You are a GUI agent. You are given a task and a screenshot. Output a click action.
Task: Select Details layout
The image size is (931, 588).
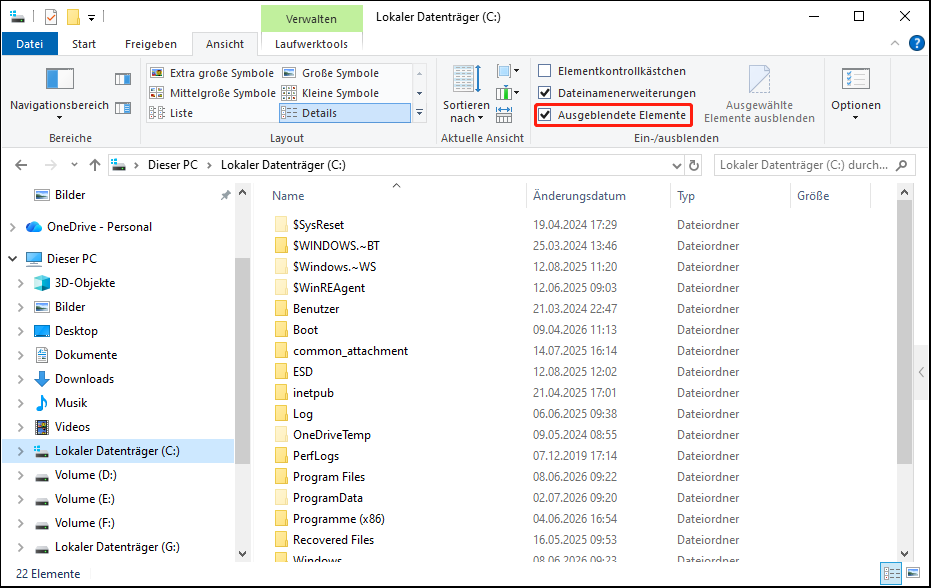pyautogui.click(x=345, y=113)
